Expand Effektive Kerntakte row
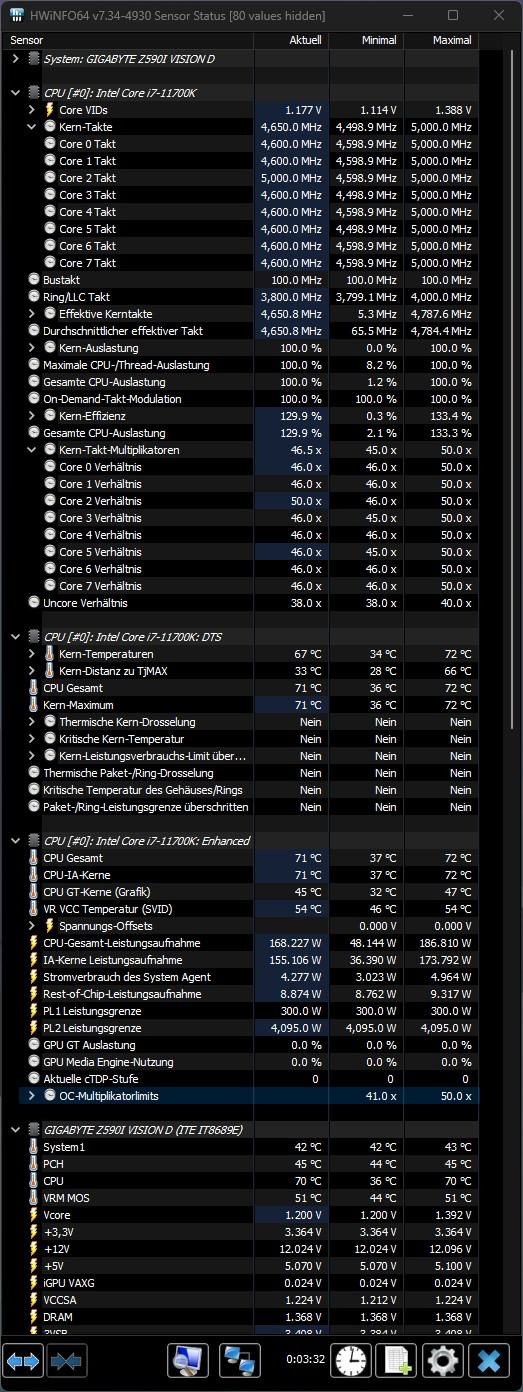The image size is (523, 1392). pos(32,314)
